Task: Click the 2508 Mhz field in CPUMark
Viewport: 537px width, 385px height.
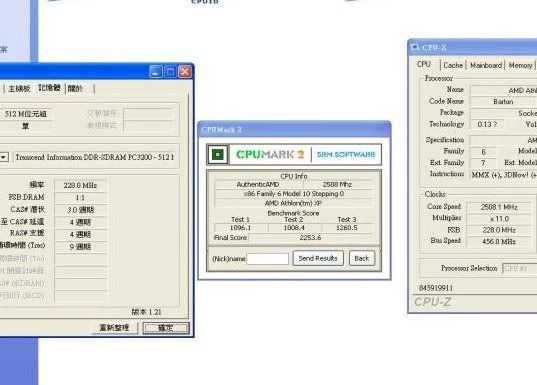Action: point(337,184)
